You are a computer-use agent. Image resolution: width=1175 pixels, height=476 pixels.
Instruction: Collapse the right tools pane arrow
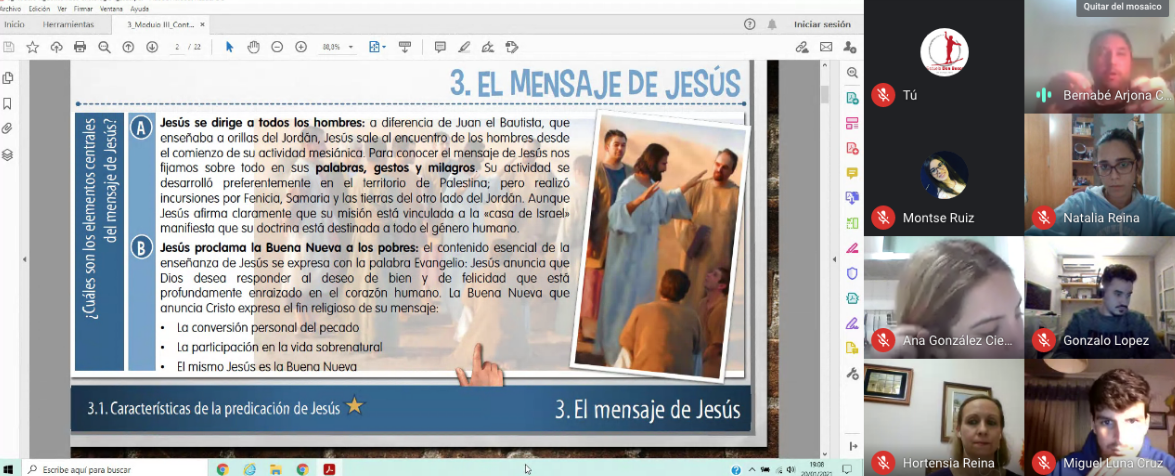852,446
